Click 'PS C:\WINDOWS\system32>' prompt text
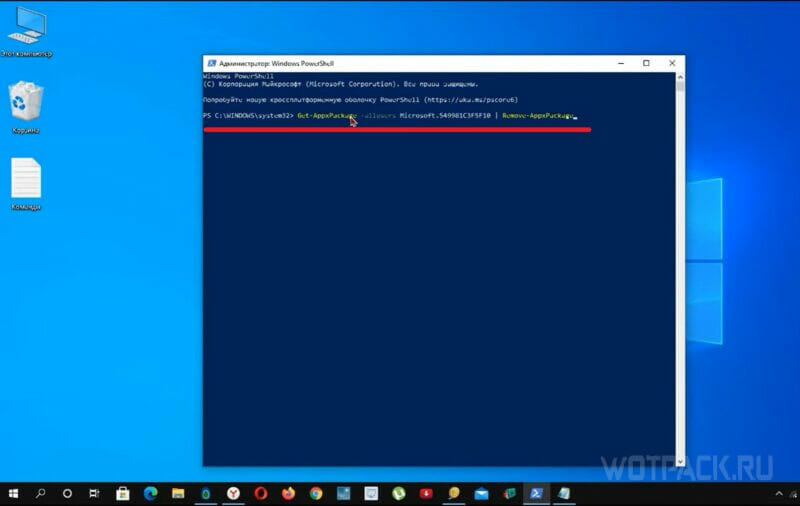This screenshot has height=506, width=800. point(248,116)
